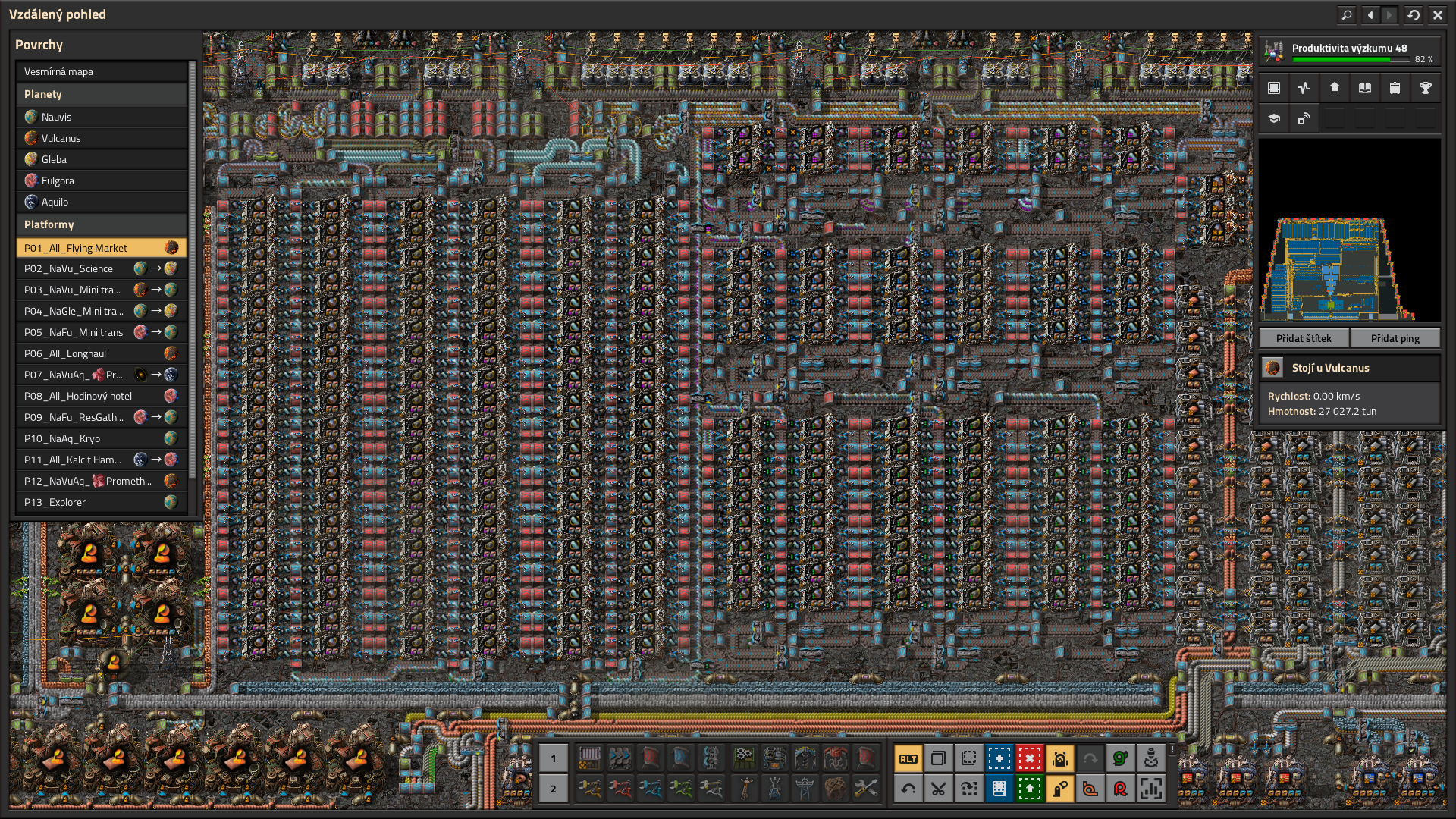Reset view with the circular arrow icon
The height and width of the screenshot is (819, 1456).
[1414, 14]
